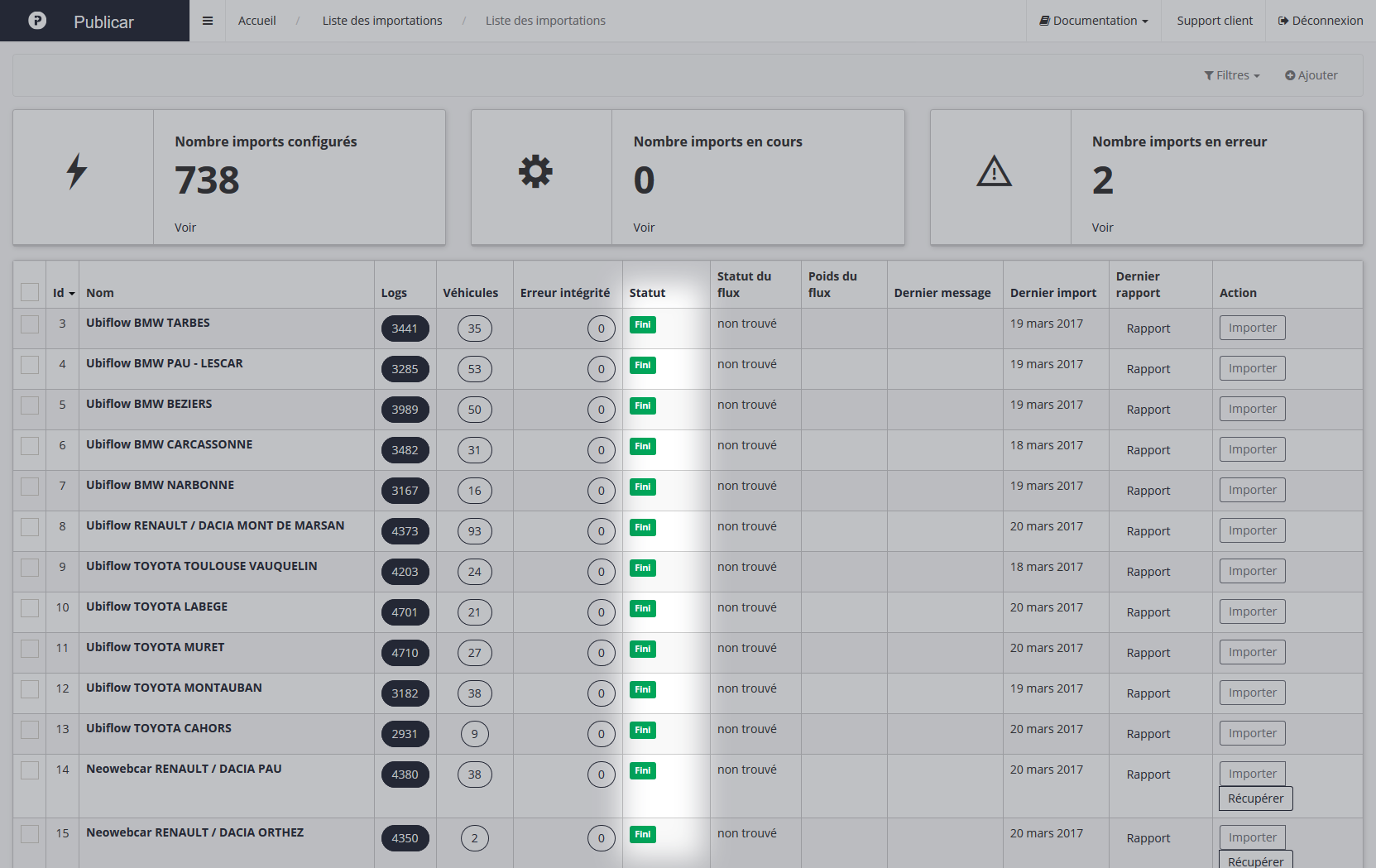1376x868 pixels.
Task: Click the lightning bolt imports configurés icon
Action: [x=77, y=171]
